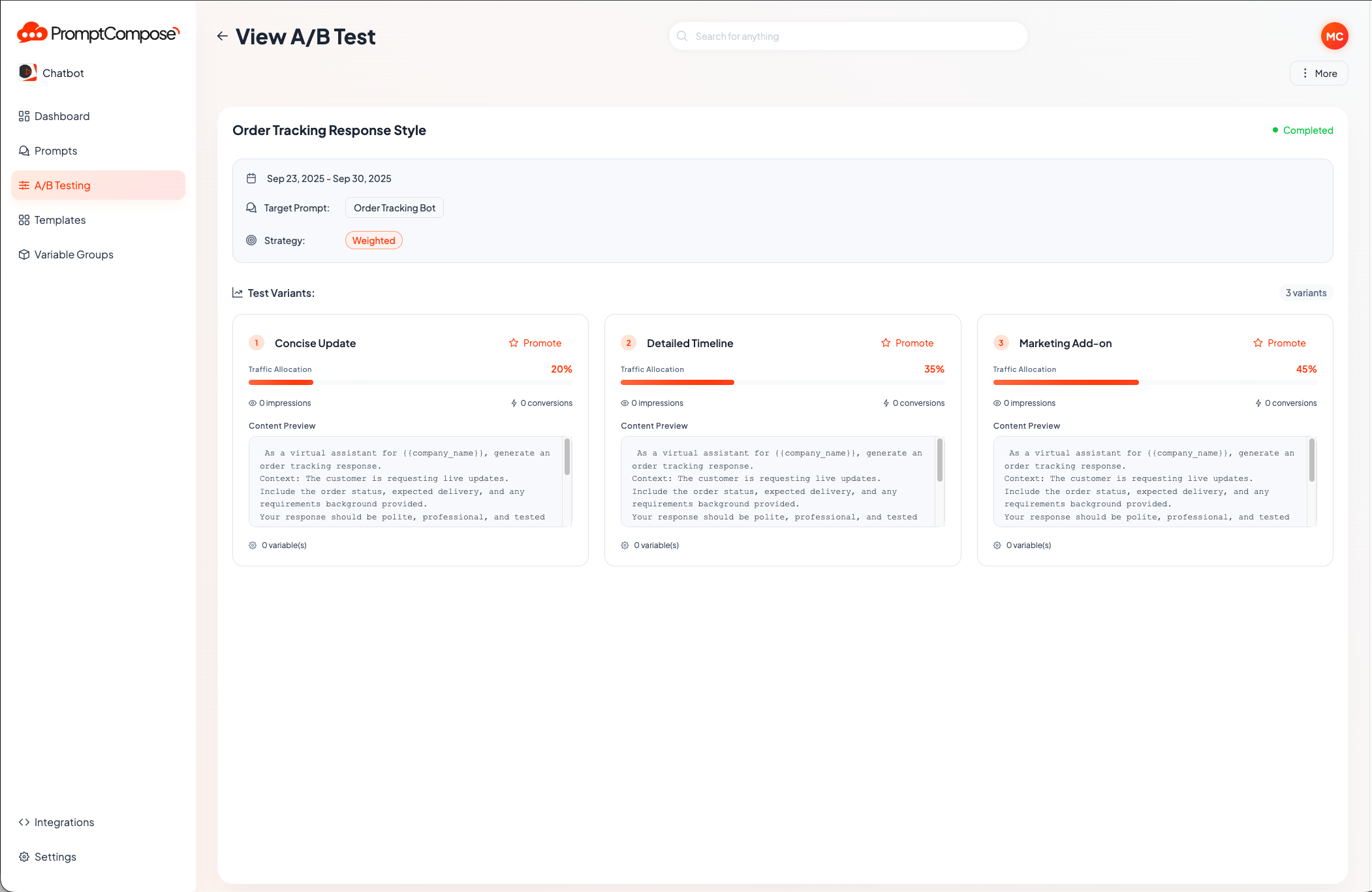
Task: Open the MC profile avatar
Action: [x=1335, y=36]
